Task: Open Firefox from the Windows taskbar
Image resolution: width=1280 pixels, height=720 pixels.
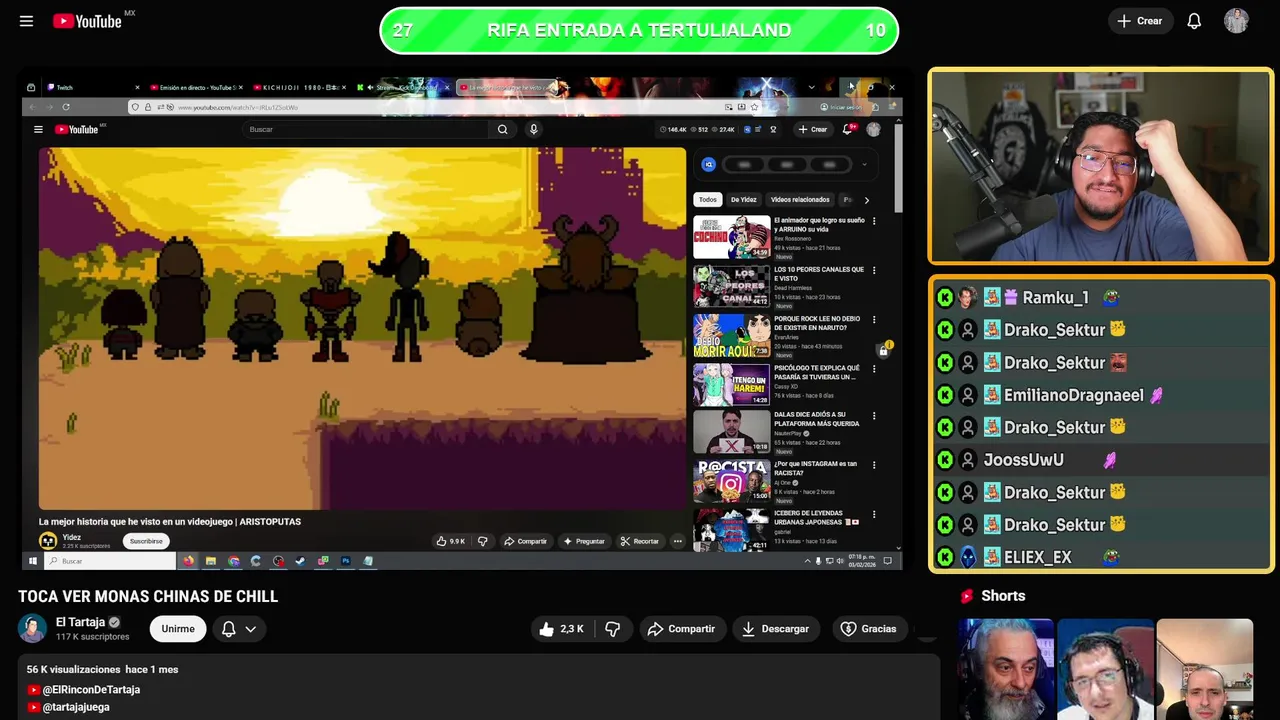Action: coord(188,561)
